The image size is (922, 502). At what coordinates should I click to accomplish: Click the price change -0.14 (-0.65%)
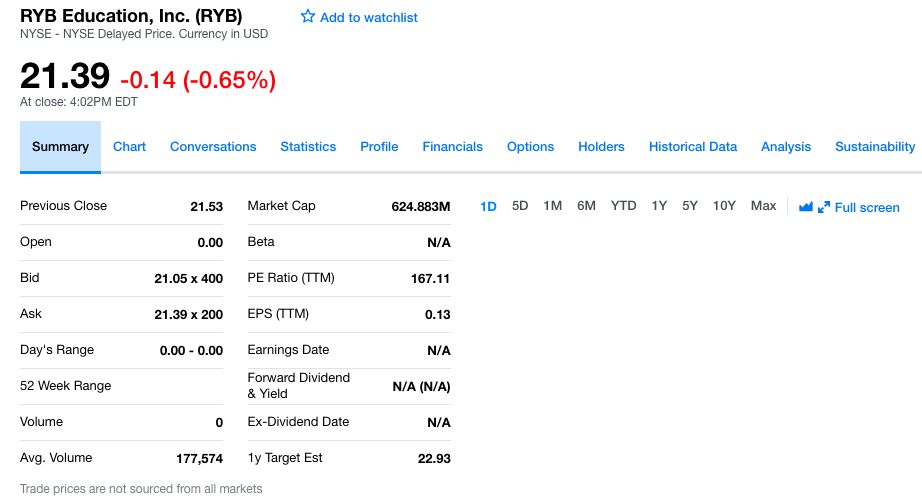click(198, 80)
